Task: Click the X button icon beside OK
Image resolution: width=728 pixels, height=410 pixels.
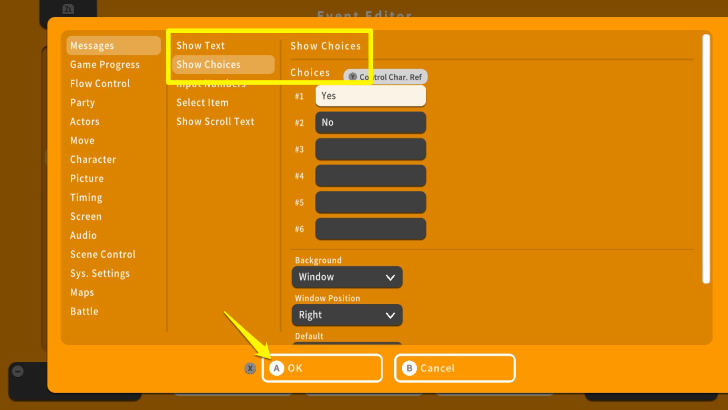Action: [250, 368]
